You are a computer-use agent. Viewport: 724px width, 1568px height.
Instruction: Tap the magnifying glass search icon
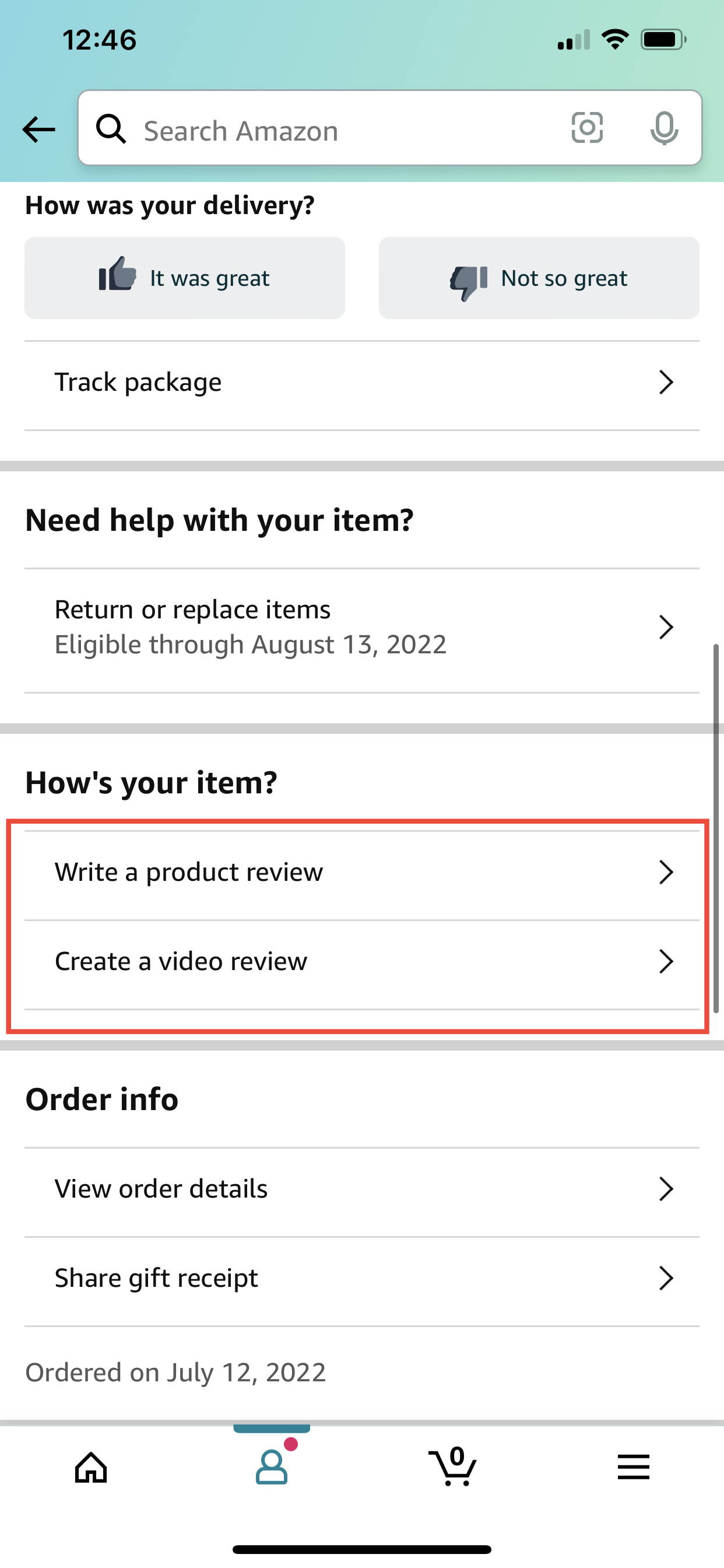click(x=111, y=129)
